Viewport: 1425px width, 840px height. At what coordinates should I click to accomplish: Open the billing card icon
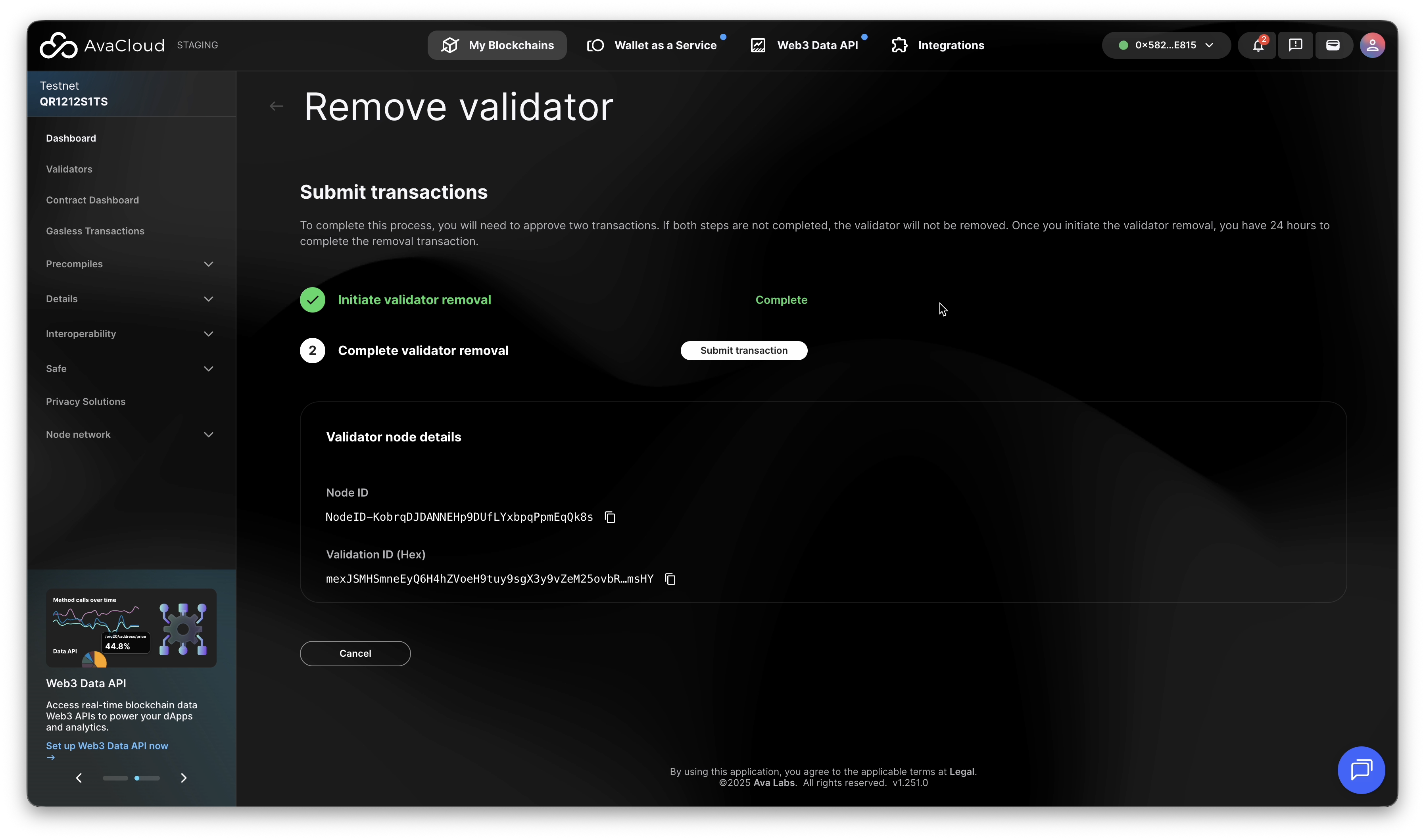coord(1333,45)
